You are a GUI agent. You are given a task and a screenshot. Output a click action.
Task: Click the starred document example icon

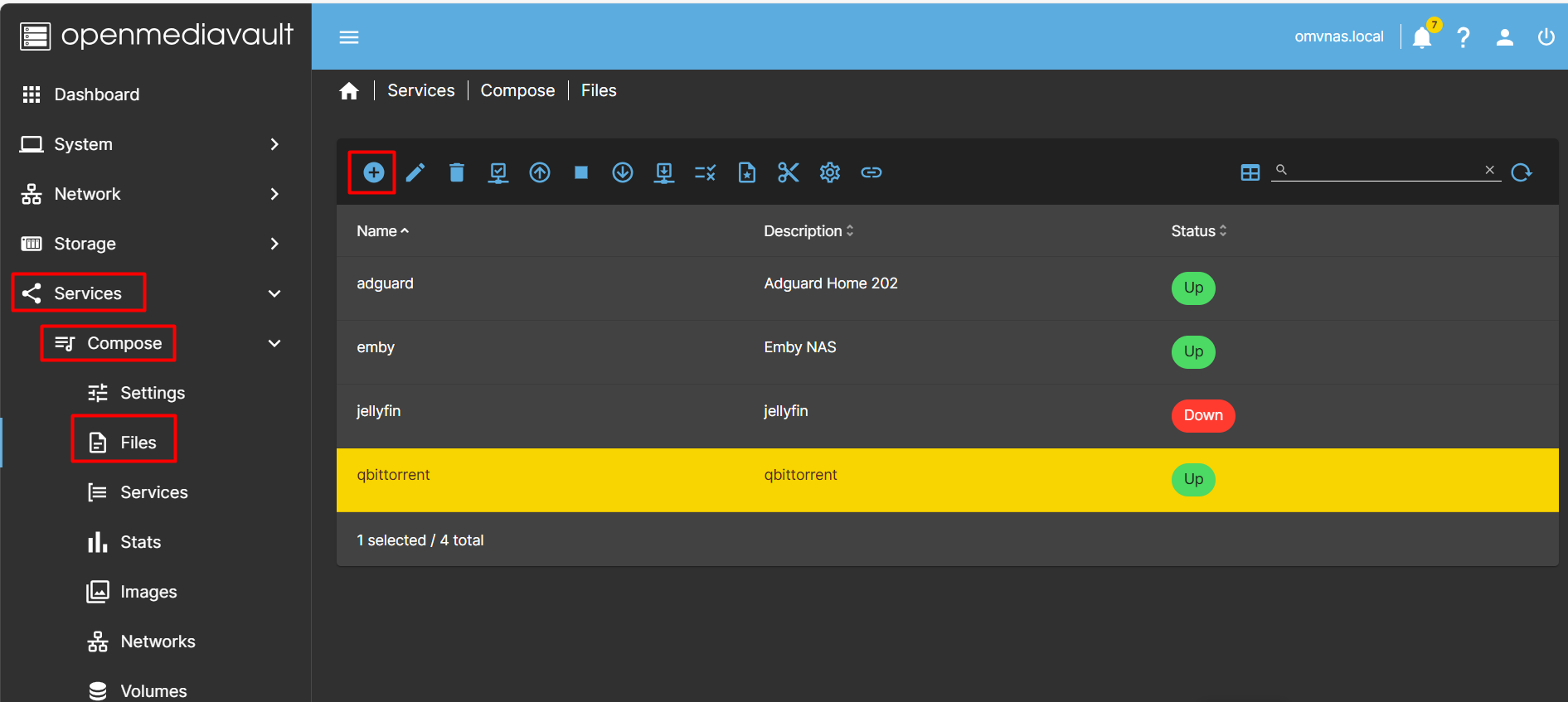(x=747, y=172)
